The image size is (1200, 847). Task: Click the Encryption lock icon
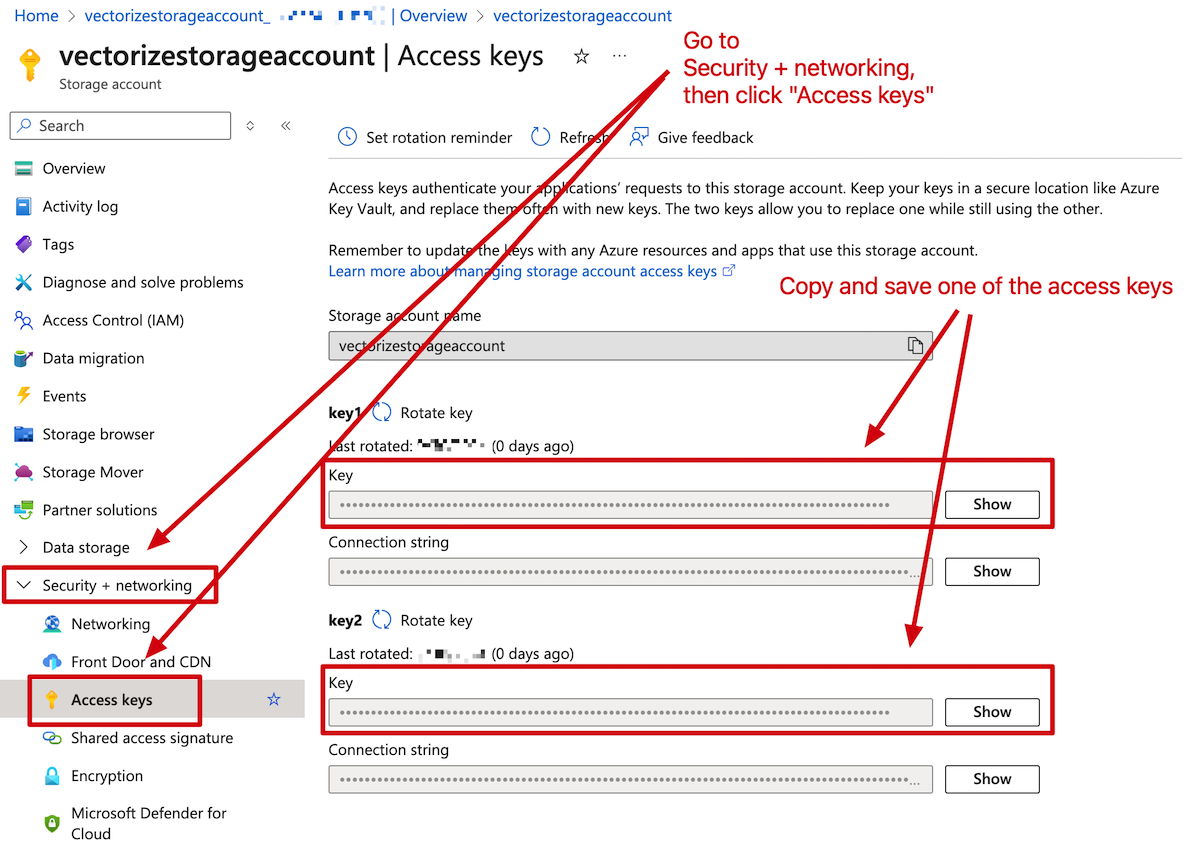(52, 776)
